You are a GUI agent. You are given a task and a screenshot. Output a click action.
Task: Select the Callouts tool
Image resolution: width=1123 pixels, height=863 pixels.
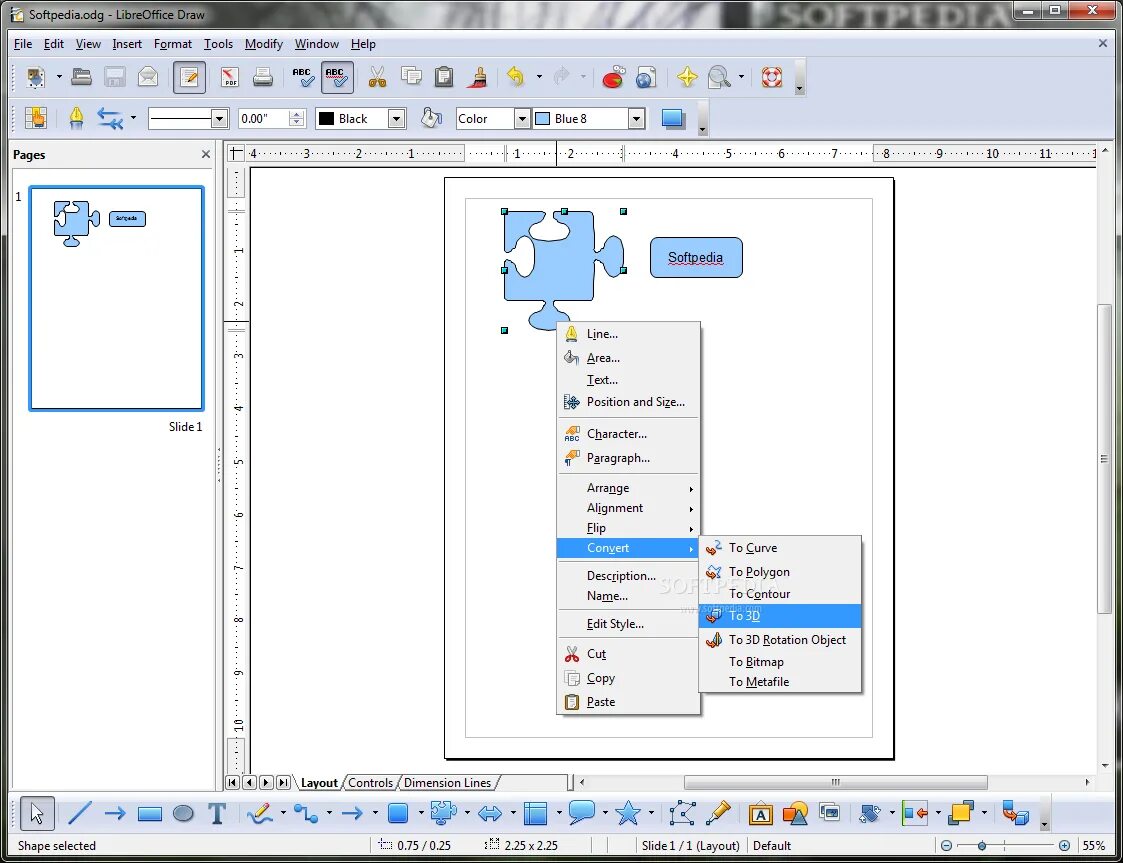point(582,813)
